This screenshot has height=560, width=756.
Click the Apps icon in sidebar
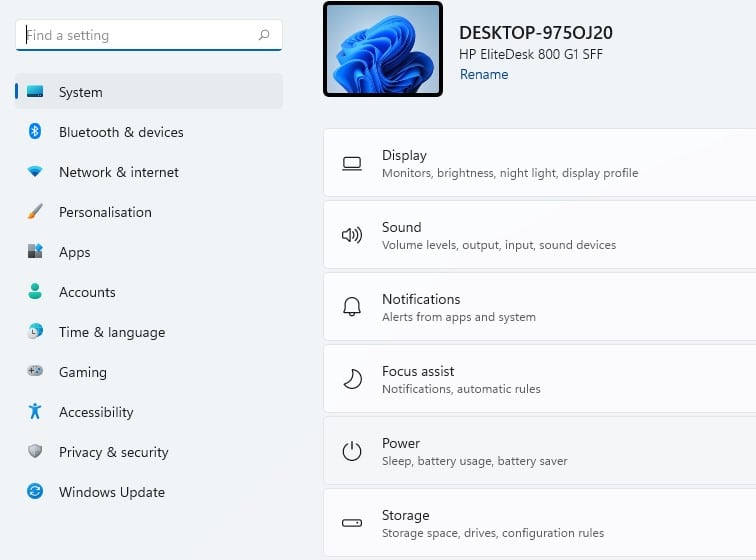(x=35, y=251)
